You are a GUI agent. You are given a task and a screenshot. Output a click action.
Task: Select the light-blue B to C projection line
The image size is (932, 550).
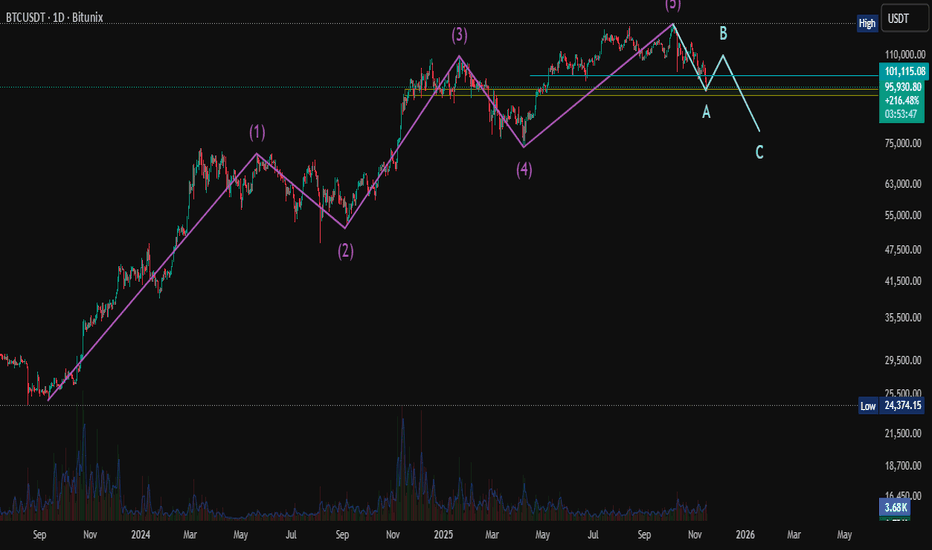(741, 93)
